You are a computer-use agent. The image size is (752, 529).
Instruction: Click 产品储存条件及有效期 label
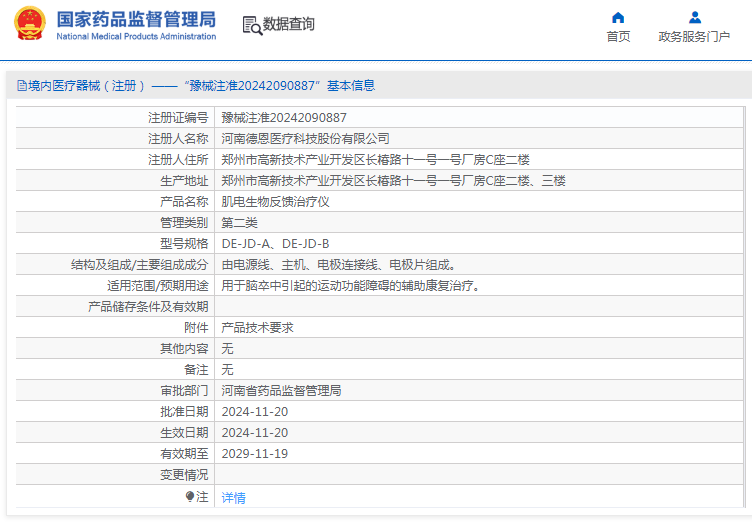click(148, 307)
